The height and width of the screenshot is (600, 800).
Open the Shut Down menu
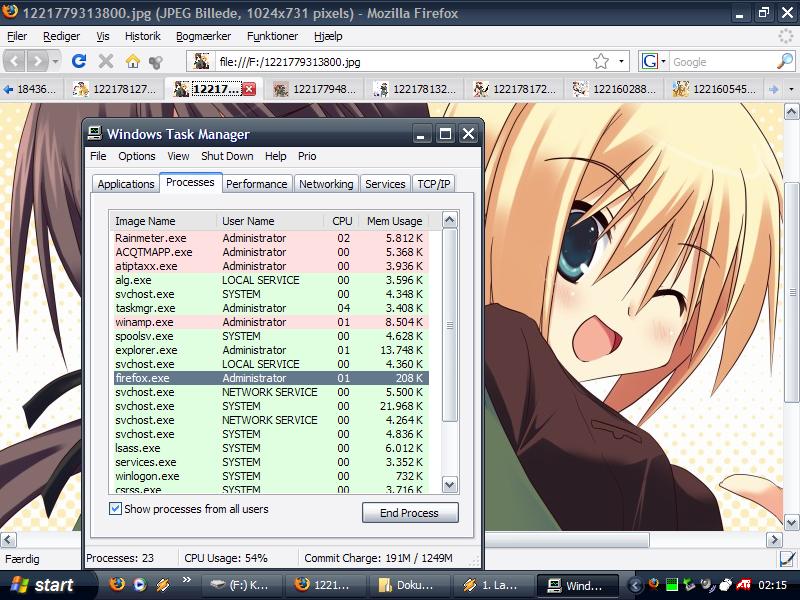click(x=227, y=156)
